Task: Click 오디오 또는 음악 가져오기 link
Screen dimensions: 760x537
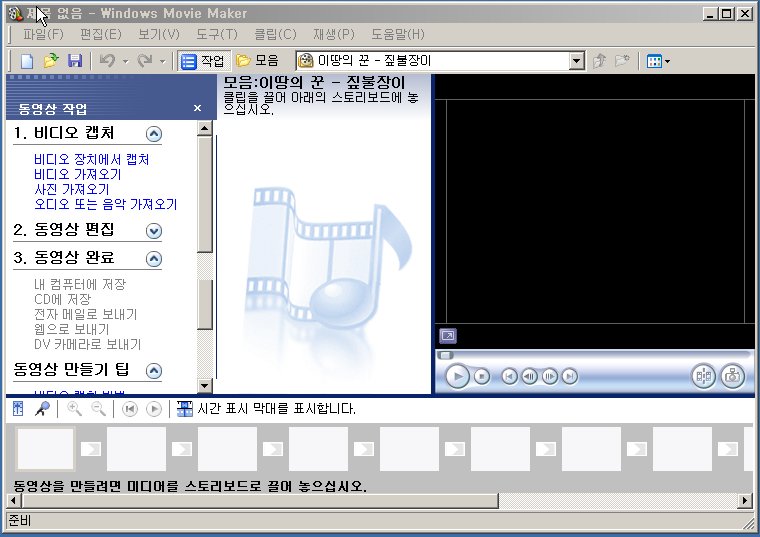Action: click(x=106, y=205)
